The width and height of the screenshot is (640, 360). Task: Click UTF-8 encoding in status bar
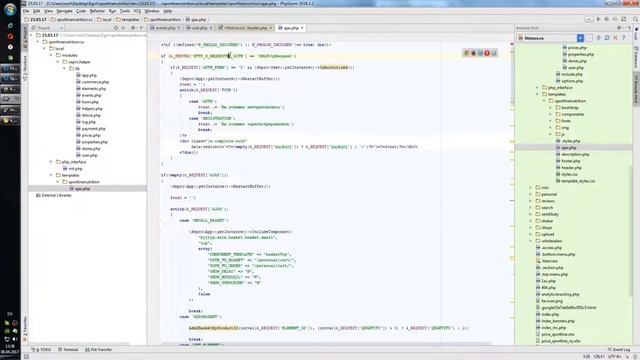[615, 357]
